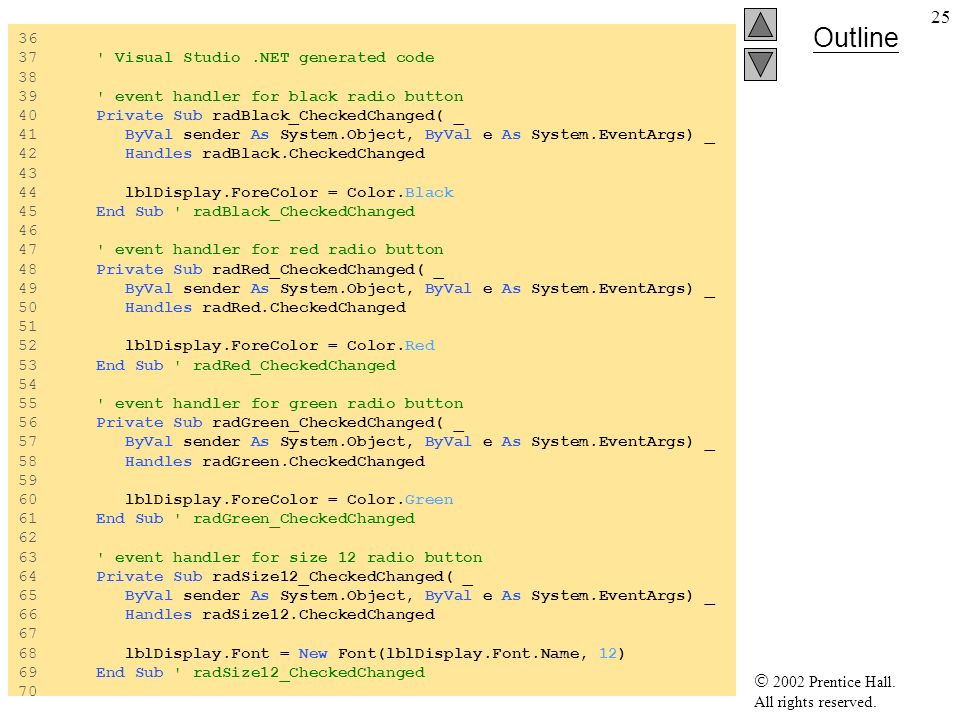
Task: Click line number 52
Action: click(x=28, y=346)
